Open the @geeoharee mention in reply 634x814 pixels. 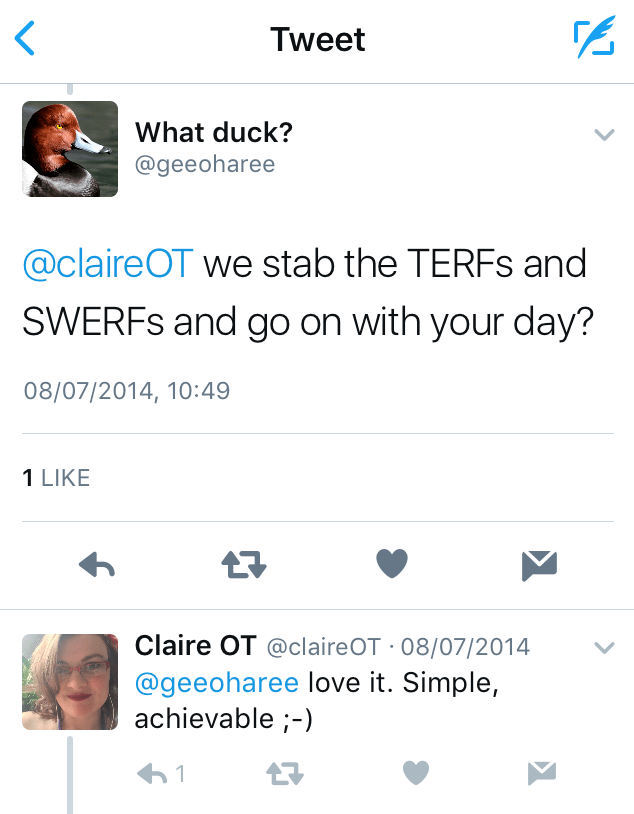[217, 683]
